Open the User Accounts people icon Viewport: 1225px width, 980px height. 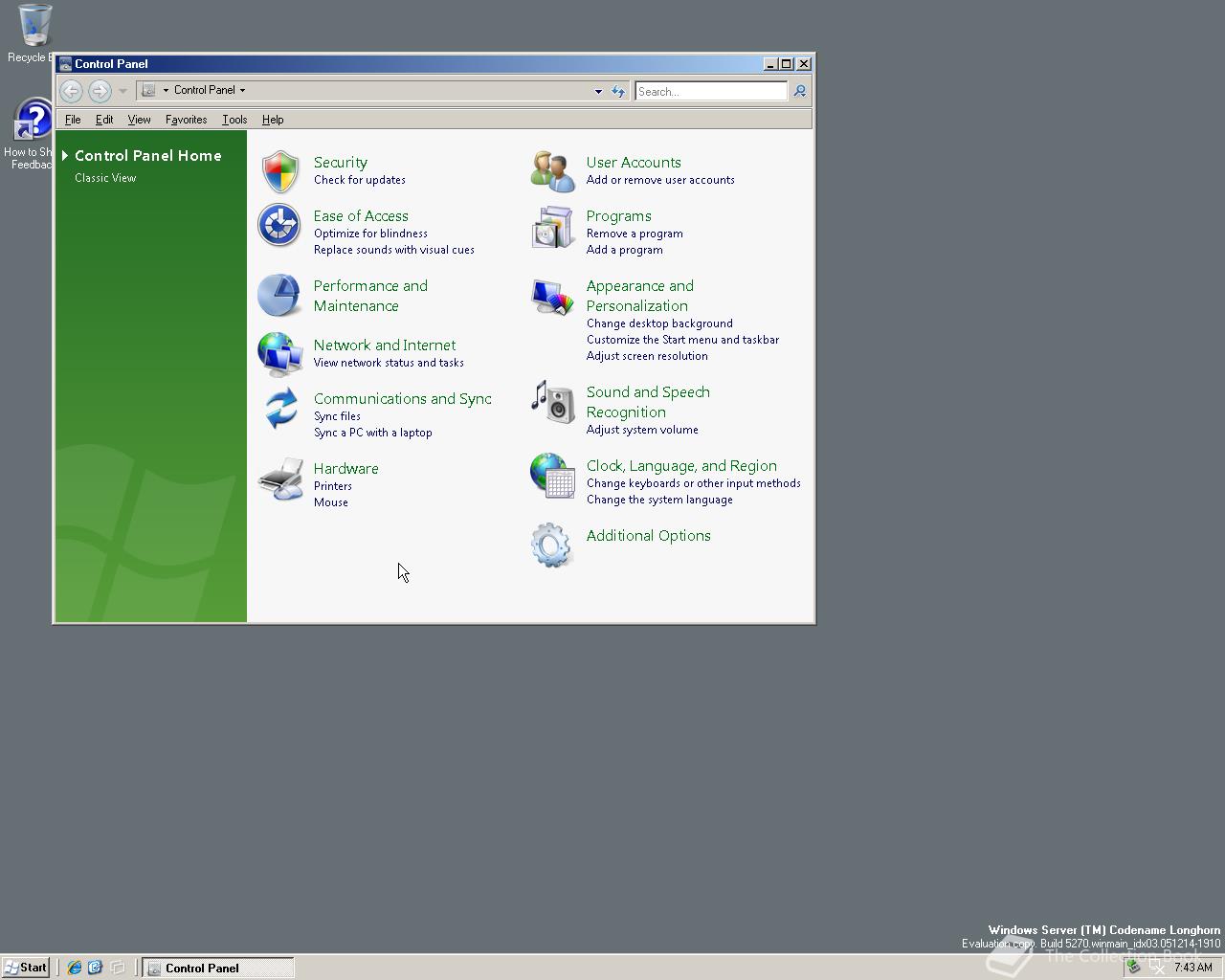552,171
